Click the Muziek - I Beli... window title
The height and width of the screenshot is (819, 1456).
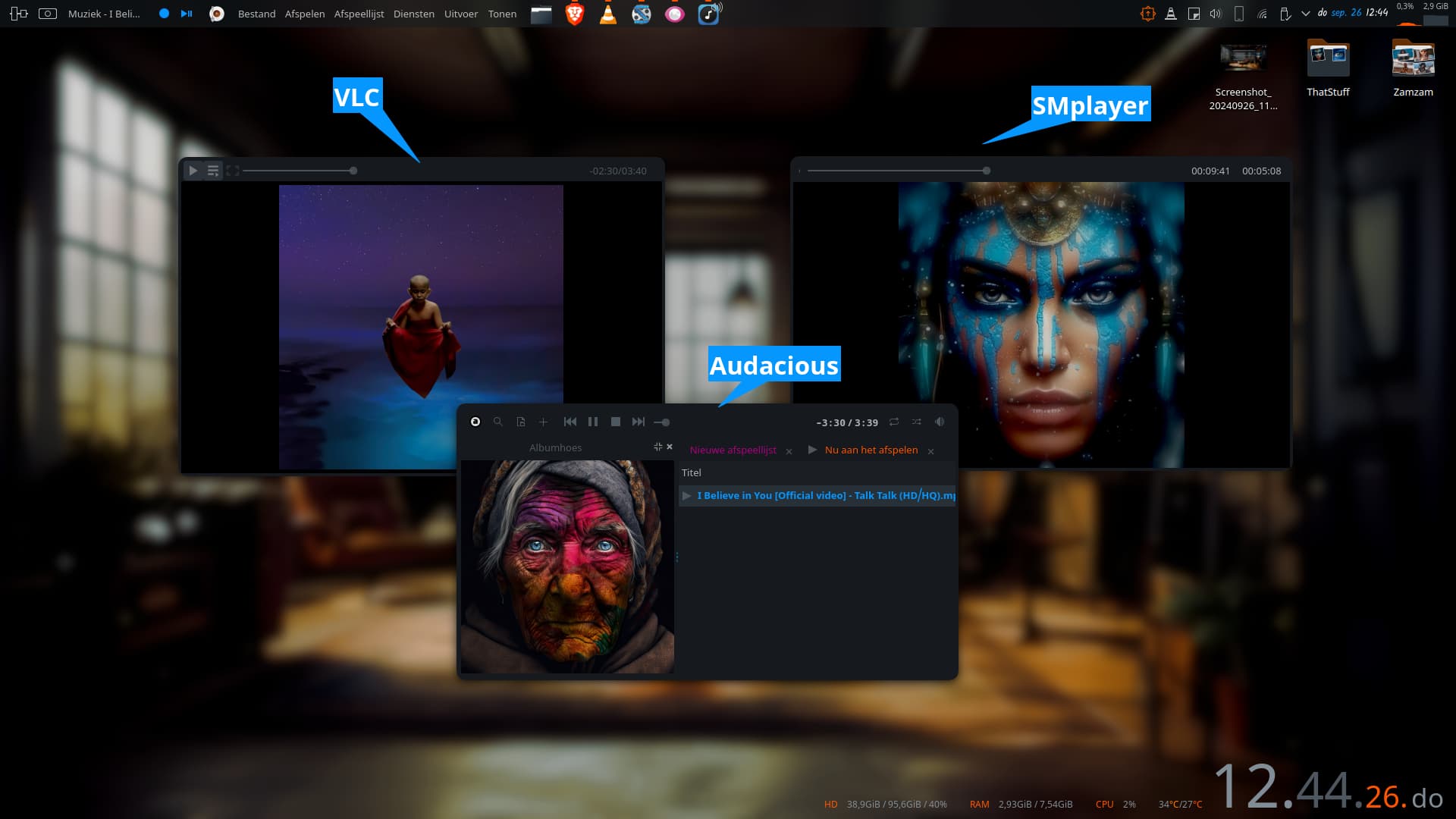pyautogui.click(x=104, y=14)
